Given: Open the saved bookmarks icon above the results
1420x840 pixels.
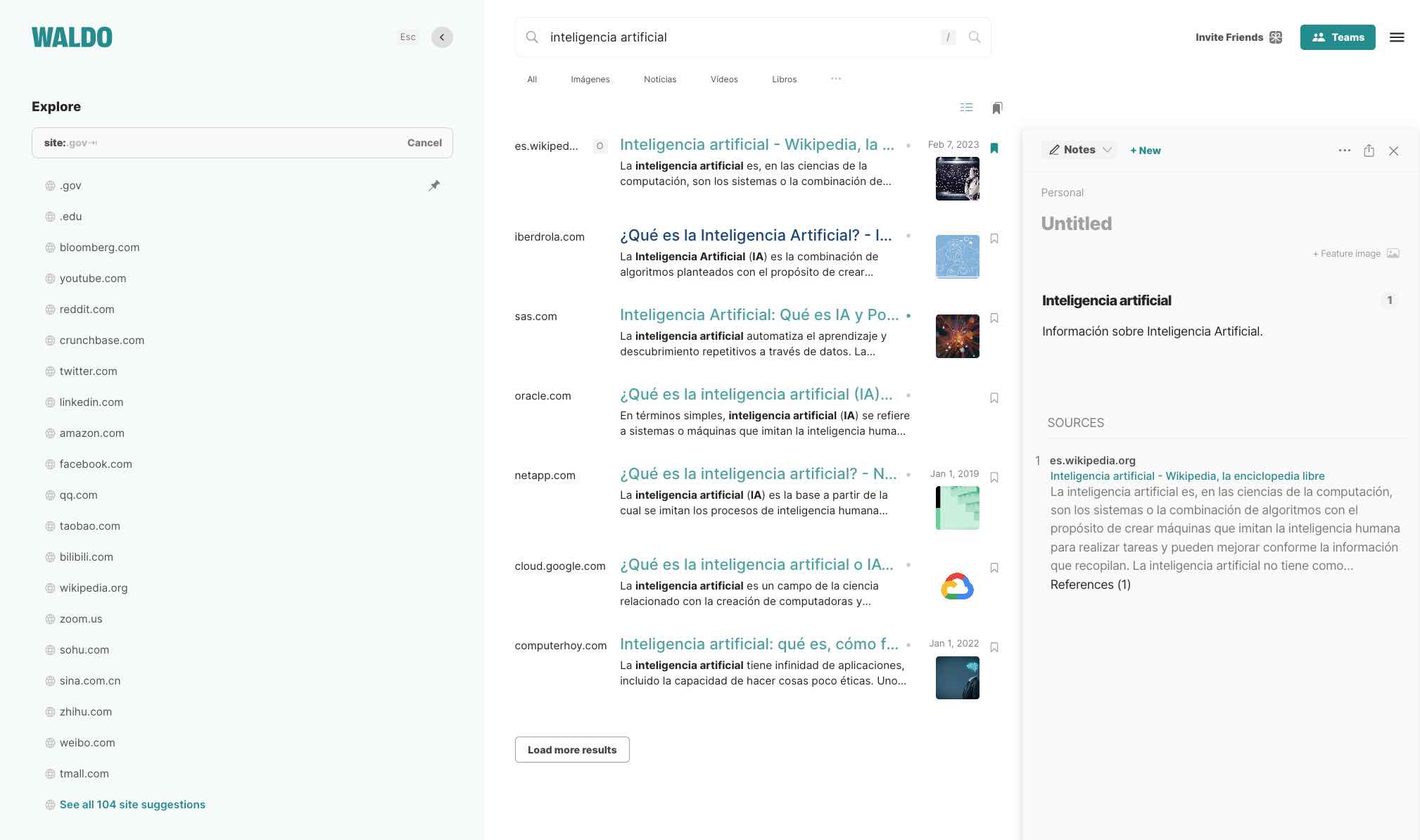Looking at the screenshot, I should coord(997,108).
